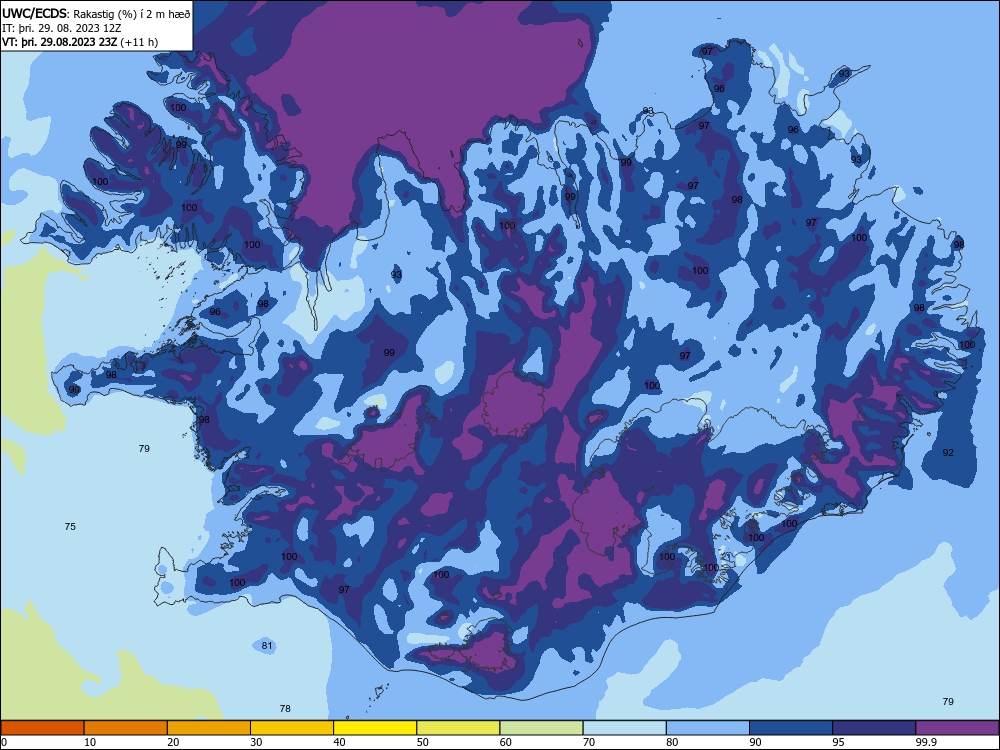
Task: Click the '(+11 h)' forecast offset text
Action: coord(139,42)
